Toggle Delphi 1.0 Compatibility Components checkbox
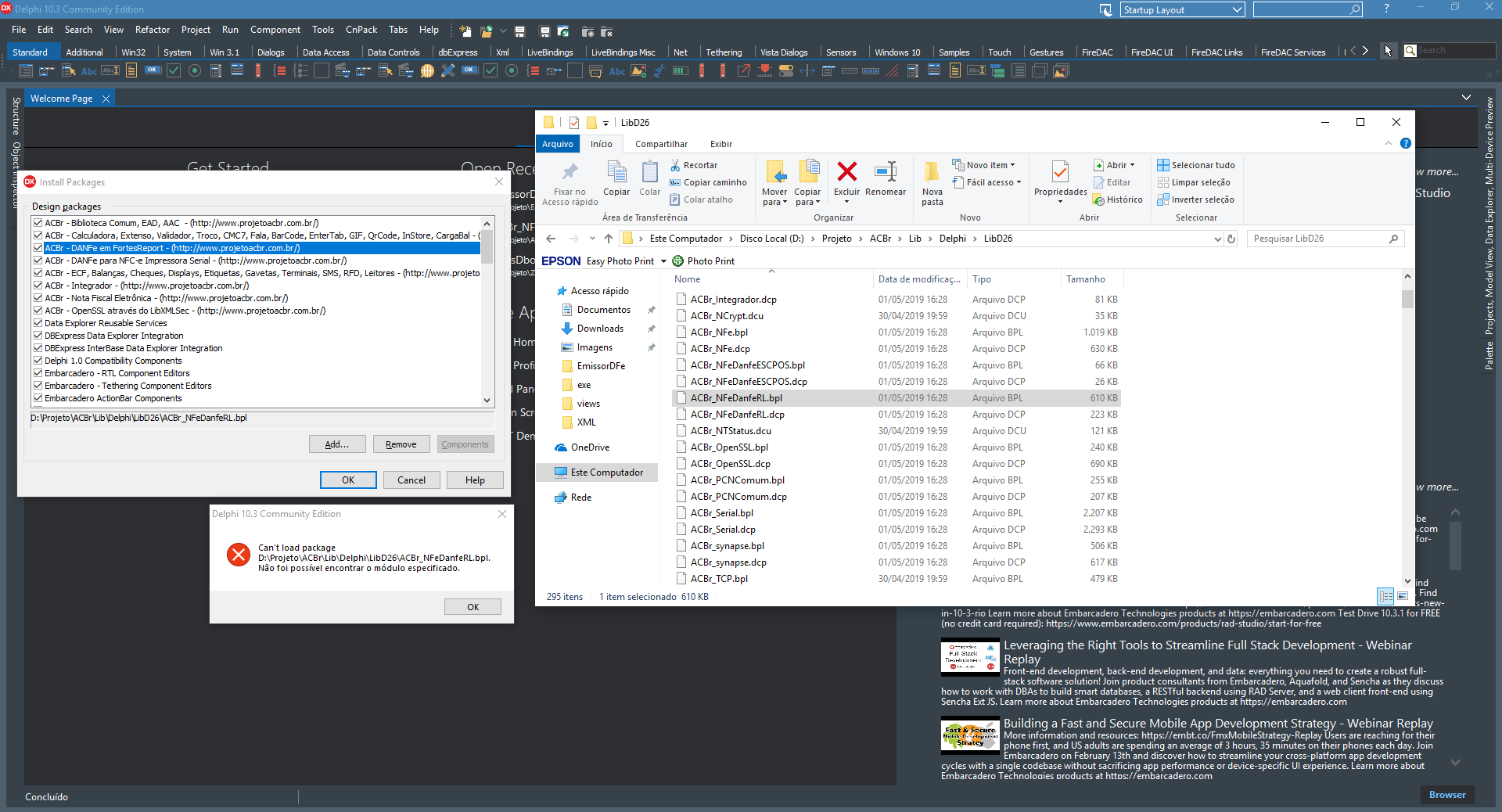 click(38, 361)
